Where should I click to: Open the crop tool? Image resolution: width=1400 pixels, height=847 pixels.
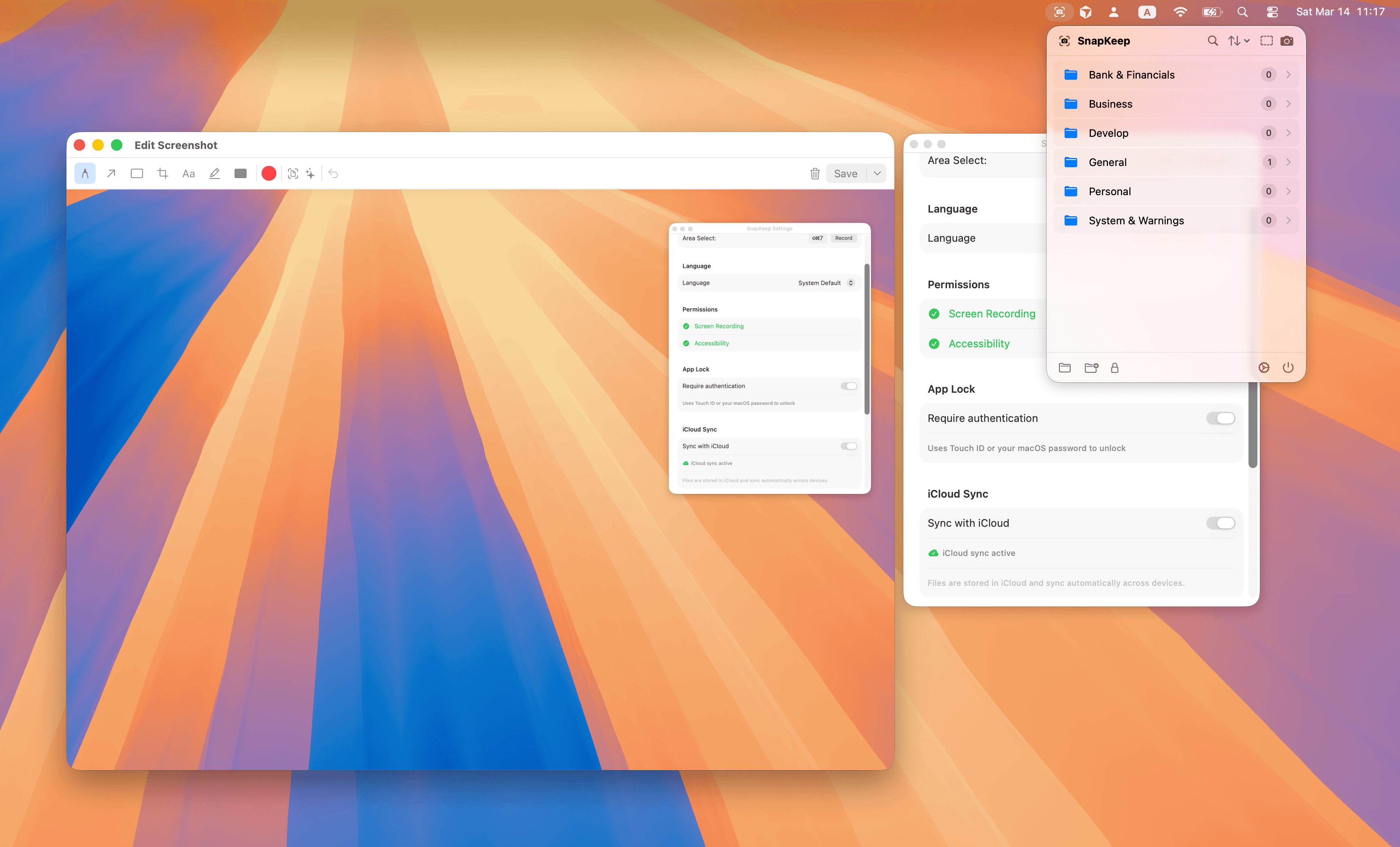(162, 173)
